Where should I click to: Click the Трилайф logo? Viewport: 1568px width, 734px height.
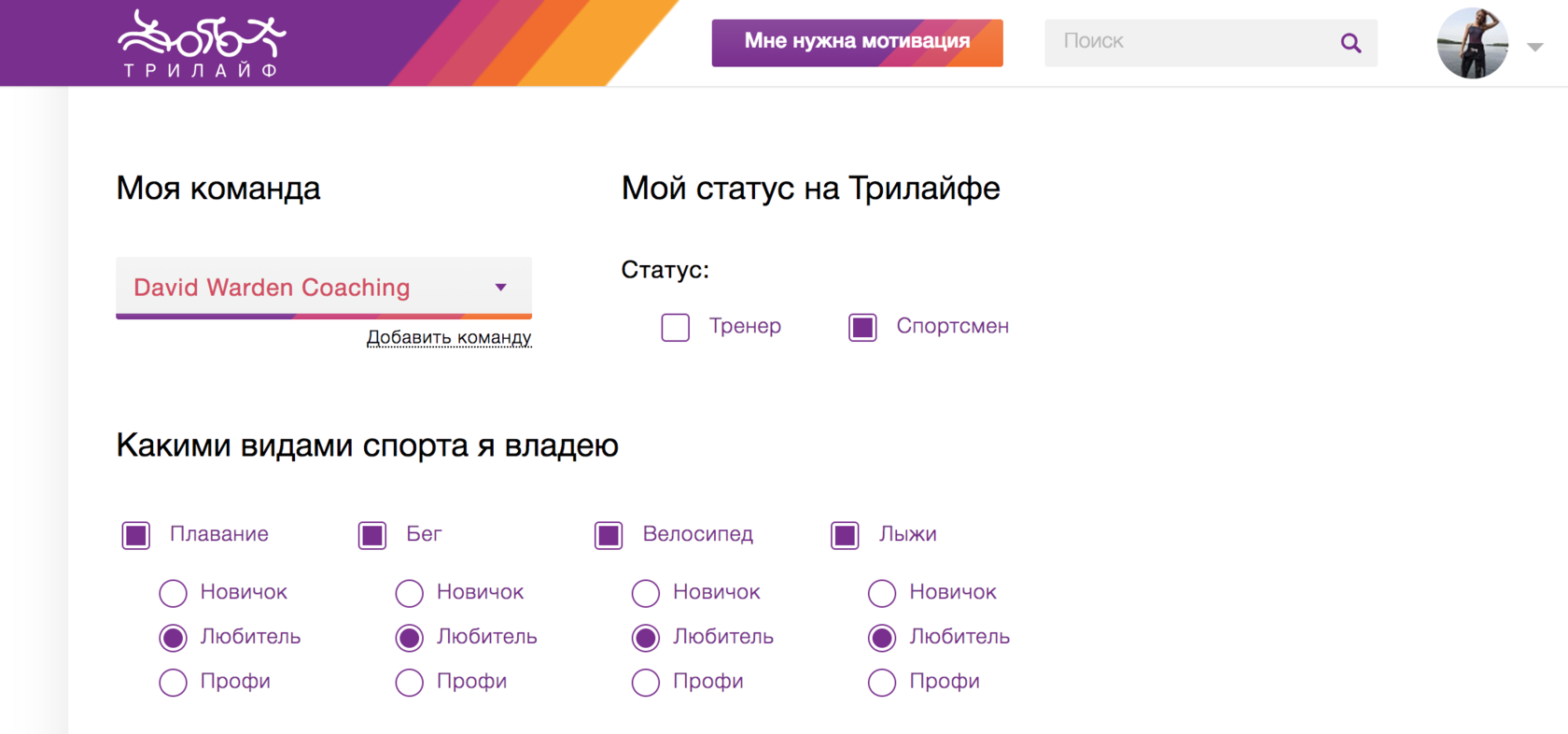point(202,43)
